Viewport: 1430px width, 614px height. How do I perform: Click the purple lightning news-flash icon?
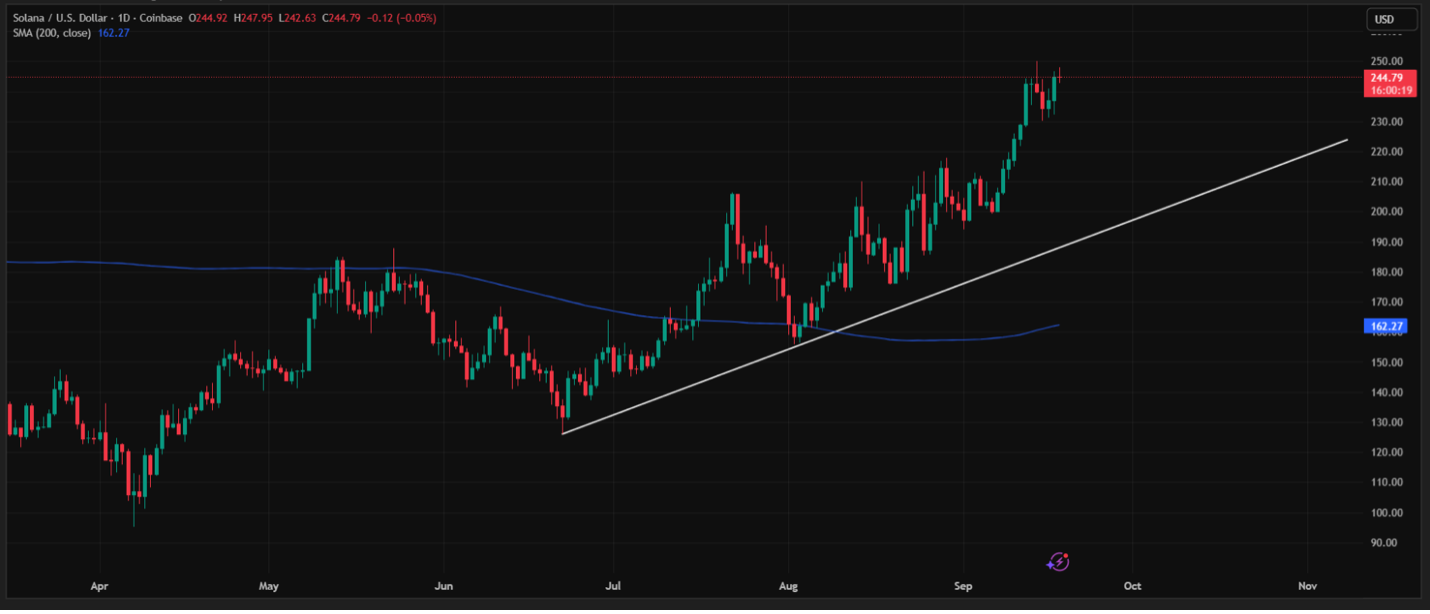[1058, 562]
